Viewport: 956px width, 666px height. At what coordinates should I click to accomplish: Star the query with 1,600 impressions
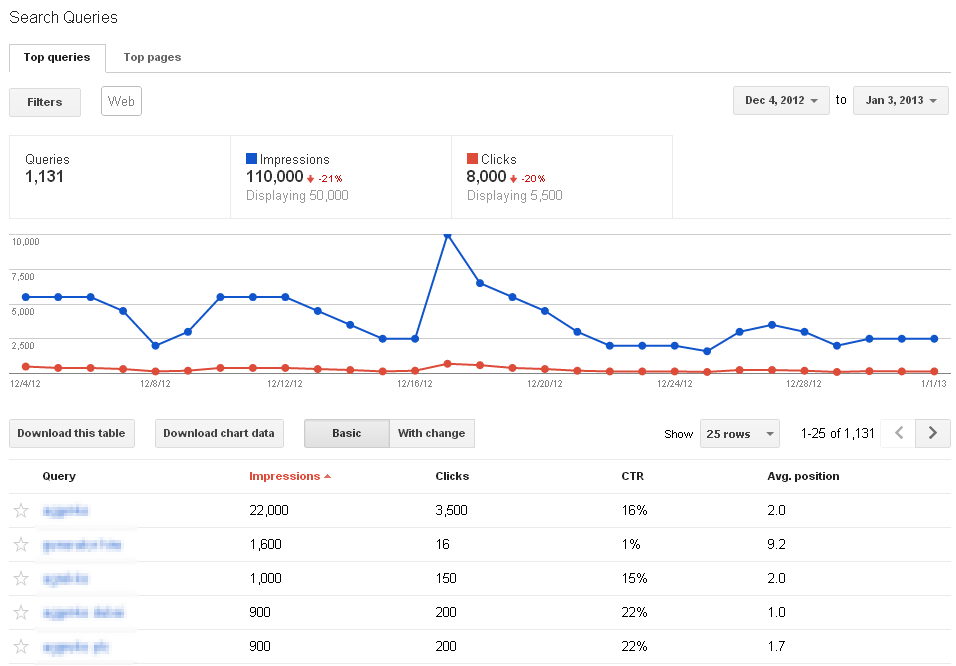coord(20,544)
